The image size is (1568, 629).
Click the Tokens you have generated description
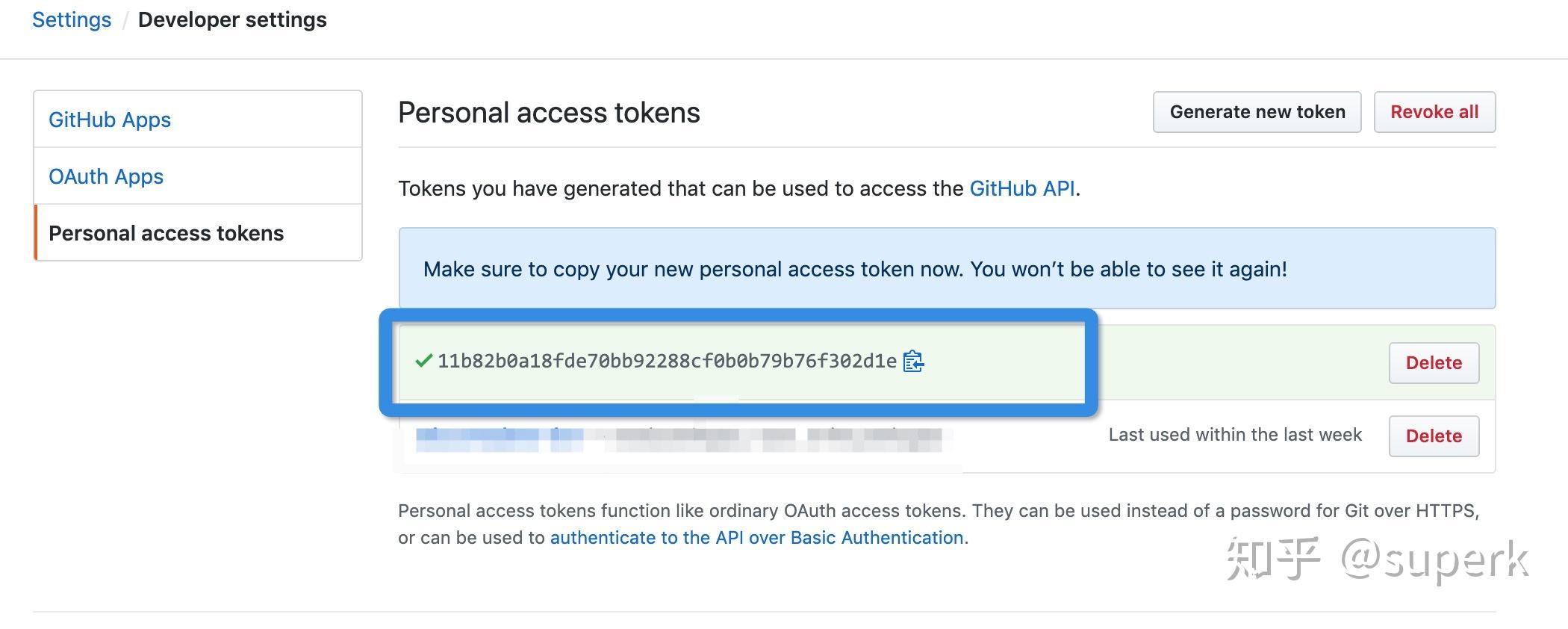739,188
